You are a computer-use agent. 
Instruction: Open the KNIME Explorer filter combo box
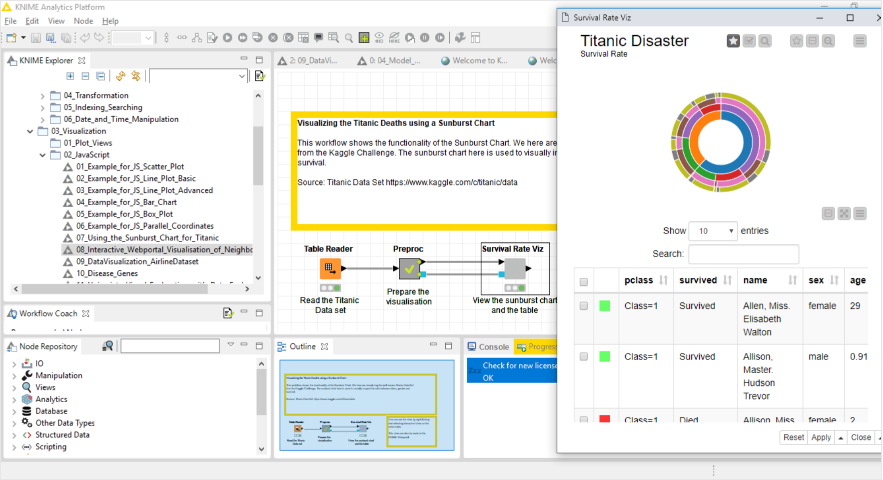click(198, 76)
